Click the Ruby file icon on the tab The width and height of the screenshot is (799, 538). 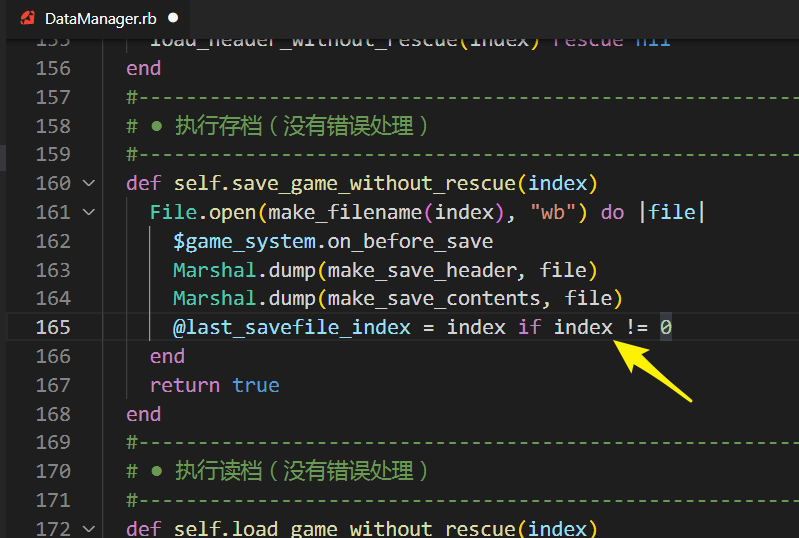point(28,19)
